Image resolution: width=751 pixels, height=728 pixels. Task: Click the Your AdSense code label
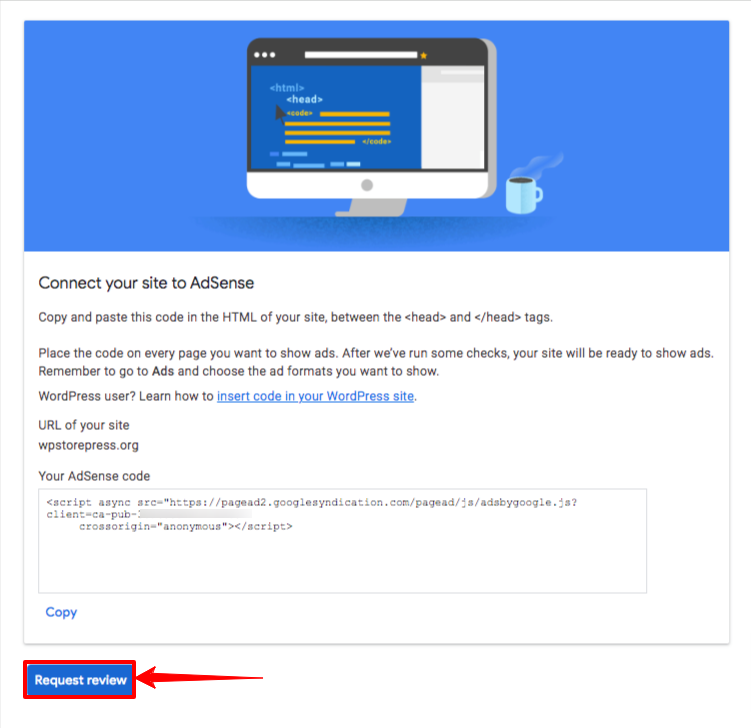coord(94,476)
